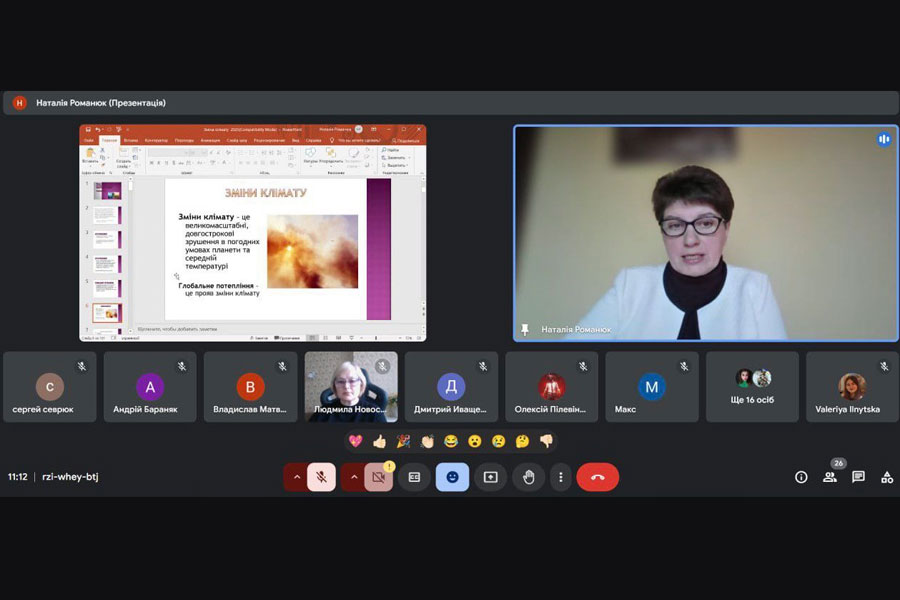Select Valeriya Ilnytska participant tile
The width and height of the screenshot is (900, 600).
click(x=852, y=387)
